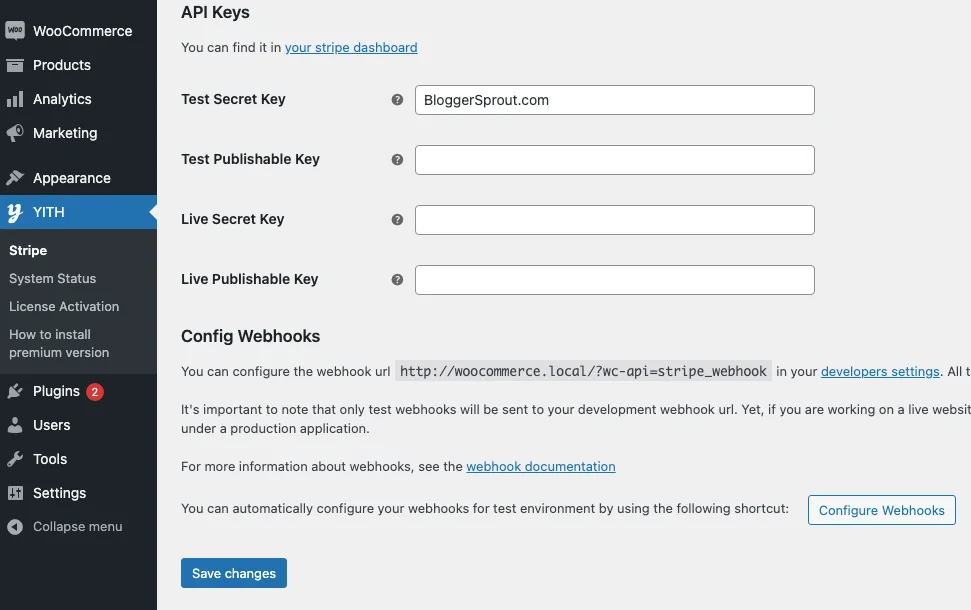Image resolution: width=971 pixels, height=610 pixels.
Task: Click the Test Secret Key label
Action: tap(233, 99)
